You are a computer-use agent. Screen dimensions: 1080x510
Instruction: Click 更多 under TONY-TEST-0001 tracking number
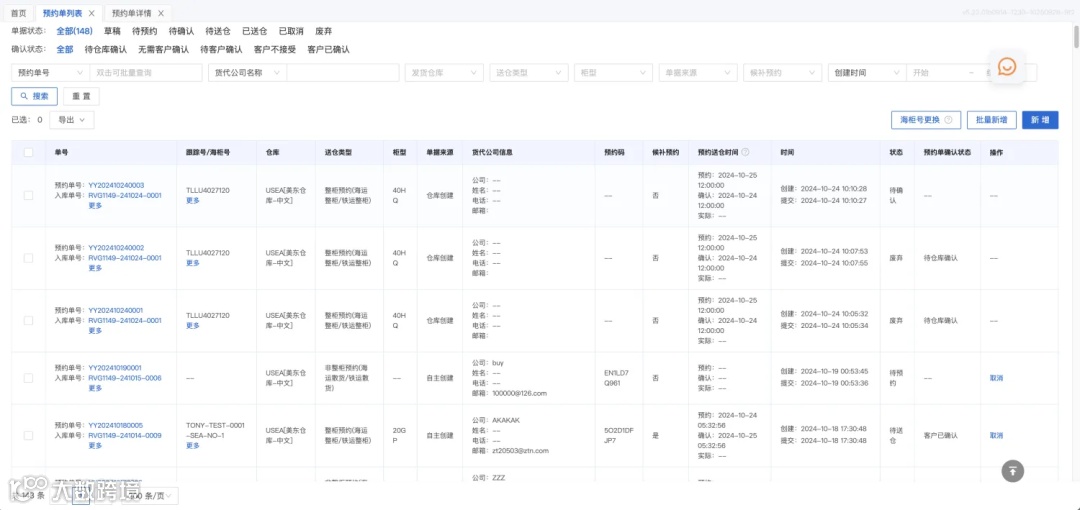coord(193,445)
